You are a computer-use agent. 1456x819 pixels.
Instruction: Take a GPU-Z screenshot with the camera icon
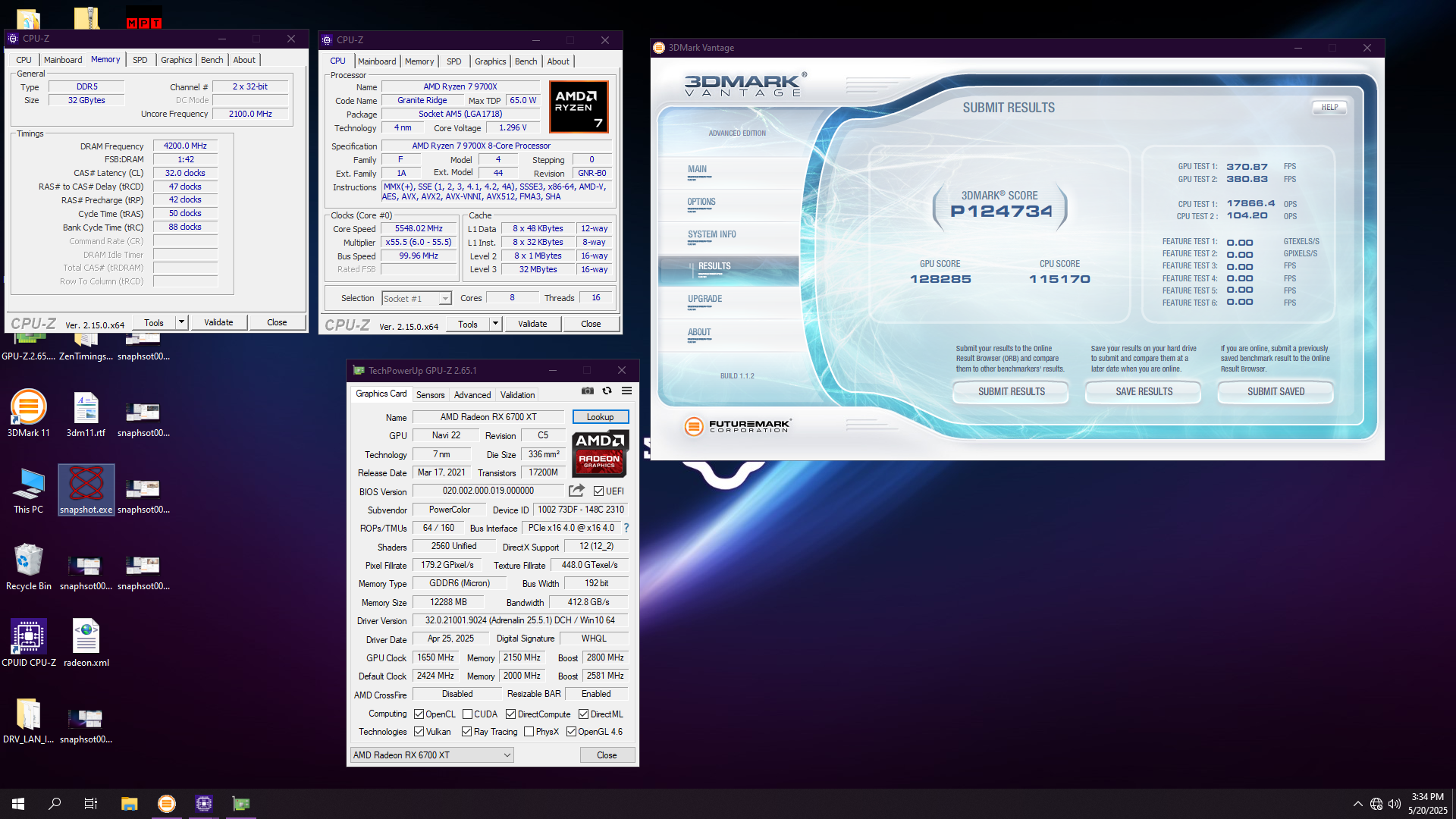pyautogui.click(x=588, y=391)
